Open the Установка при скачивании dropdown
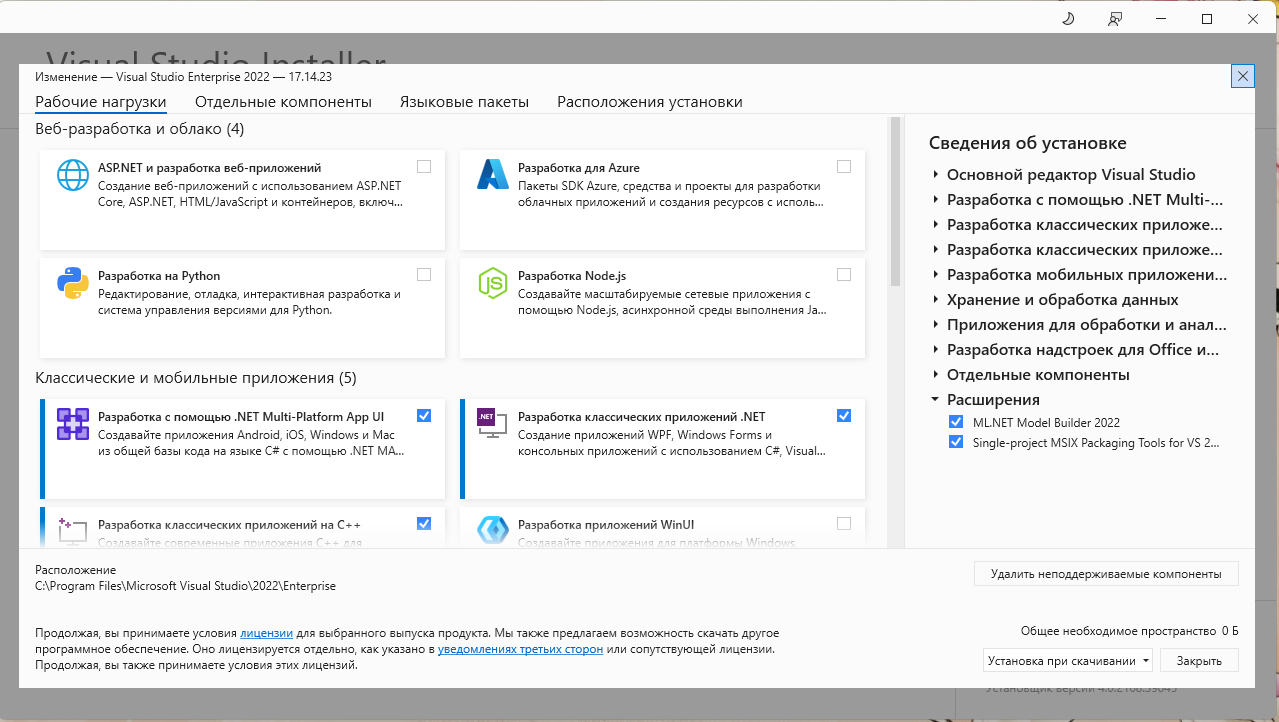 click(x=1068, y=660)
